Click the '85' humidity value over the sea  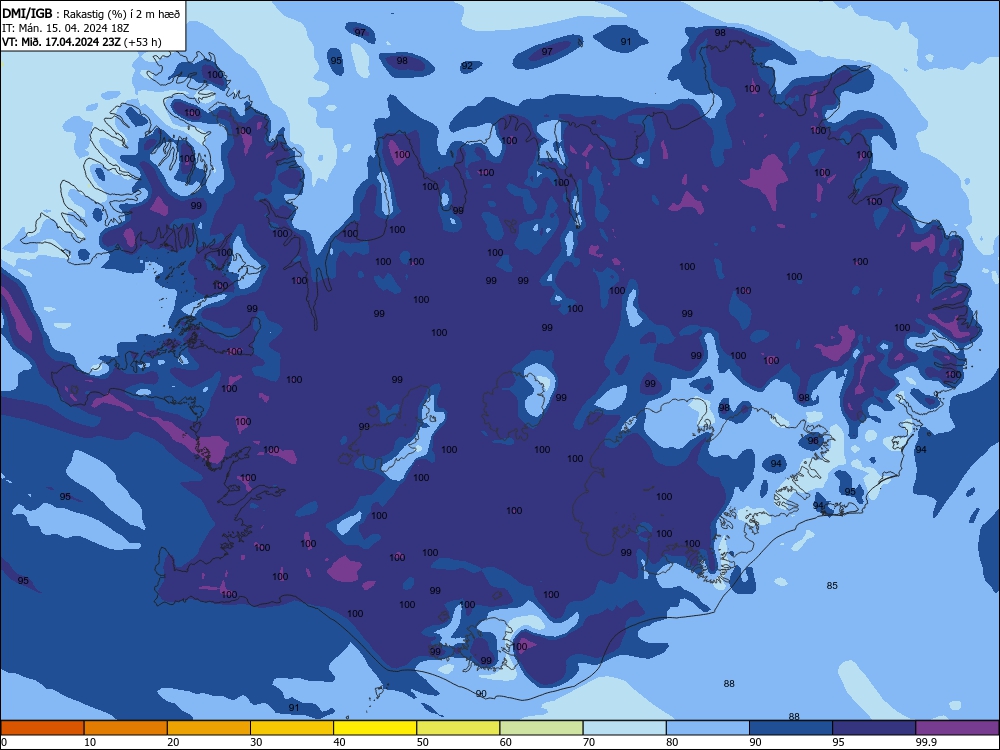point(832,585)
